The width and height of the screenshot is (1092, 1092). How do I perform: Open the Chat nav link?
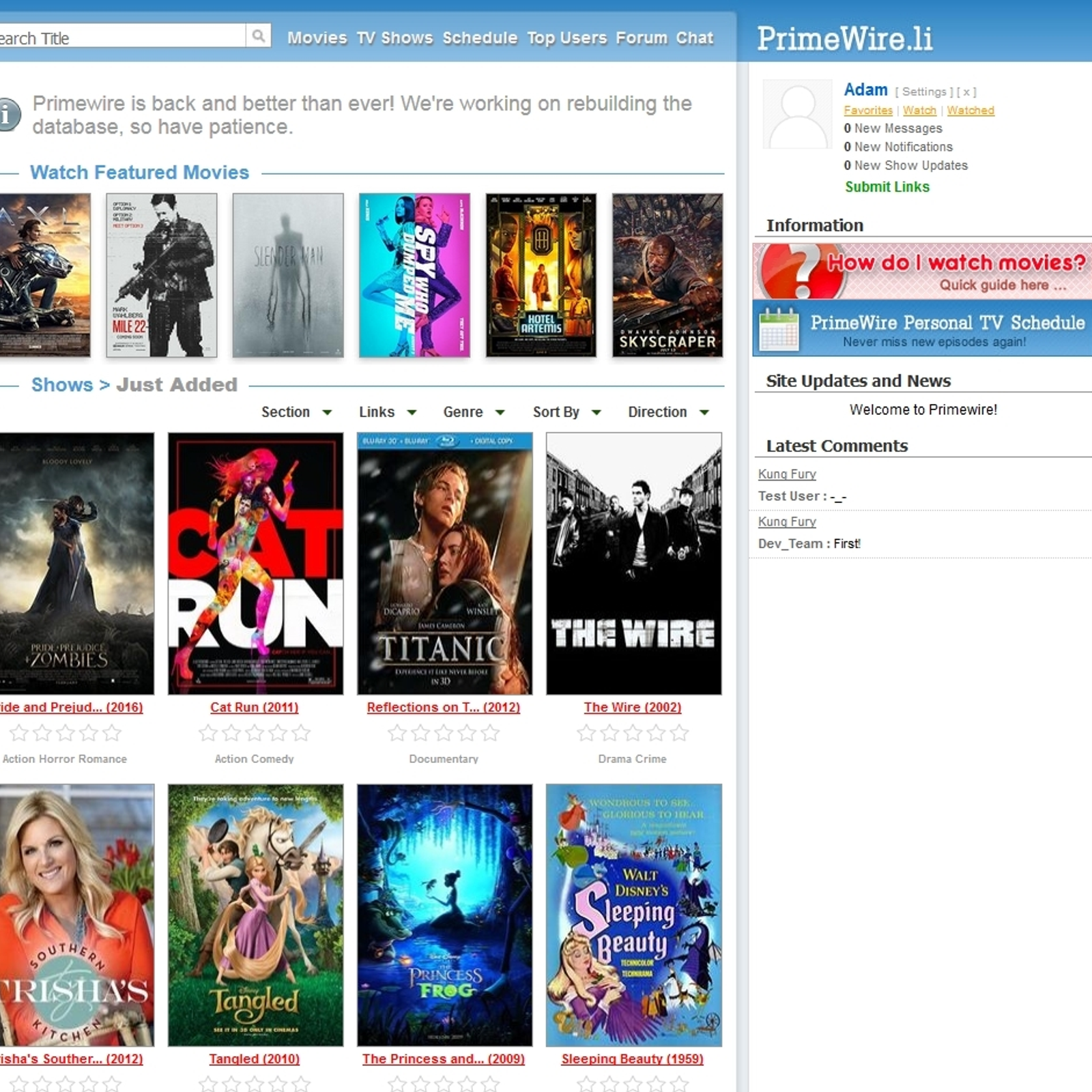pyautogui.click(x=695, y=38)
